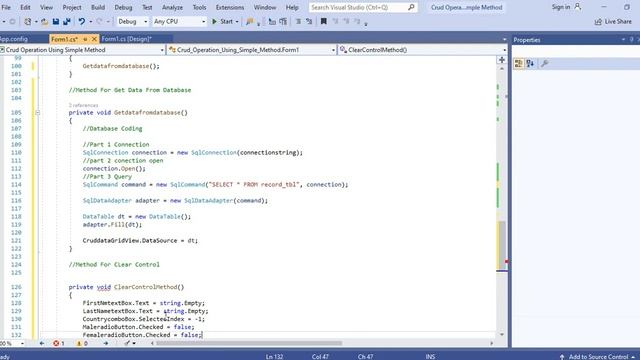Click the Redo toolbar icon
640x360 pixels.
coord(99,22)
